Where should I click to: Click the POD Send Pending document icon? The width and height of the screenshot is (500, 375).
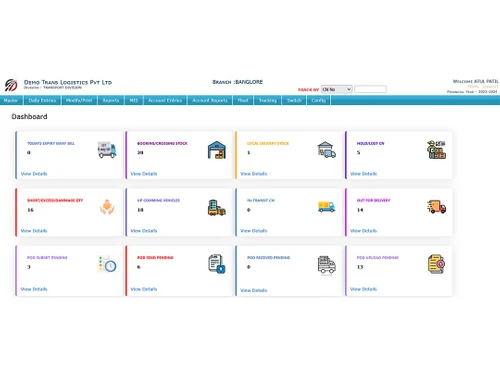point(217,264)
